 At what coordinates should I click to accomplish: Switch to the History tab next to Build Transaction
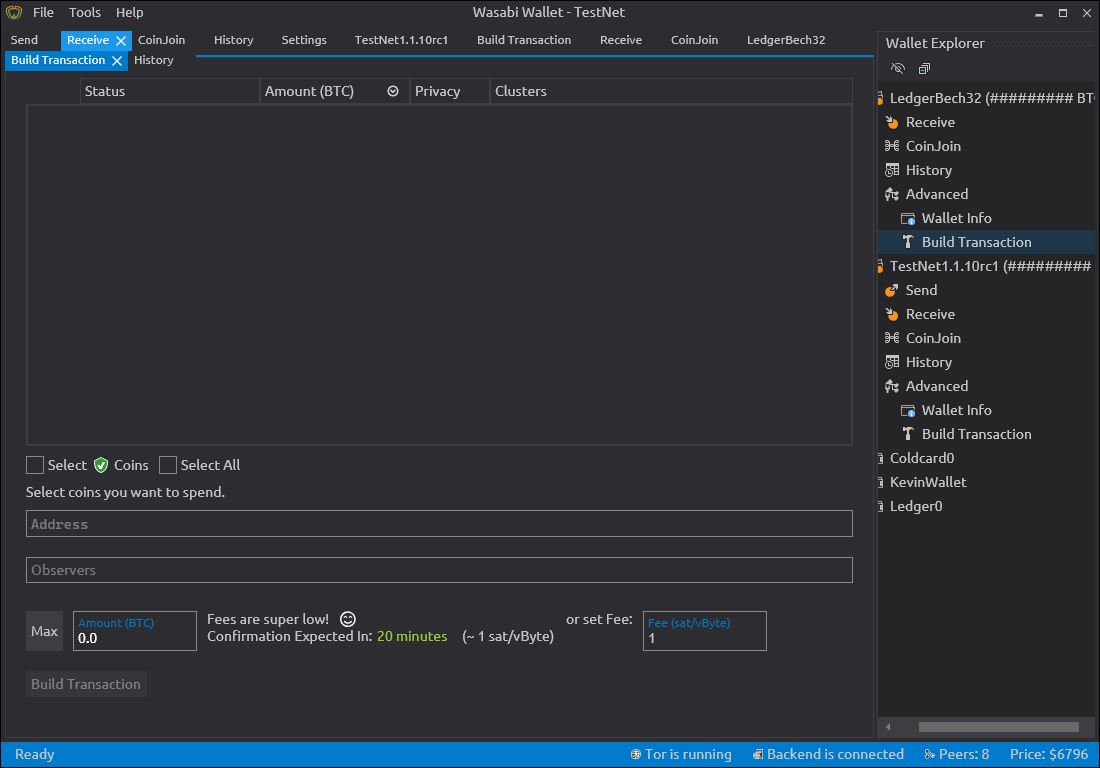point(155,60)
